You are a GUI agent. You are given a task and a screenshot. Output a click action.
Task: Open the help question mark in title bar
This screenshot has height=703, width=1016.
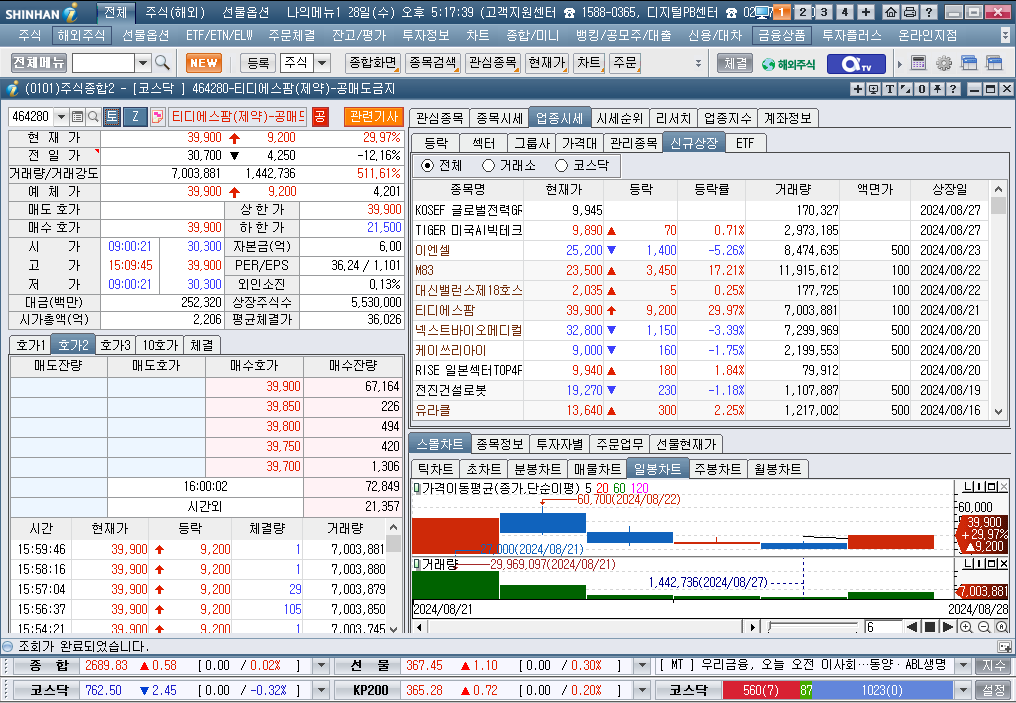[928, 12]
